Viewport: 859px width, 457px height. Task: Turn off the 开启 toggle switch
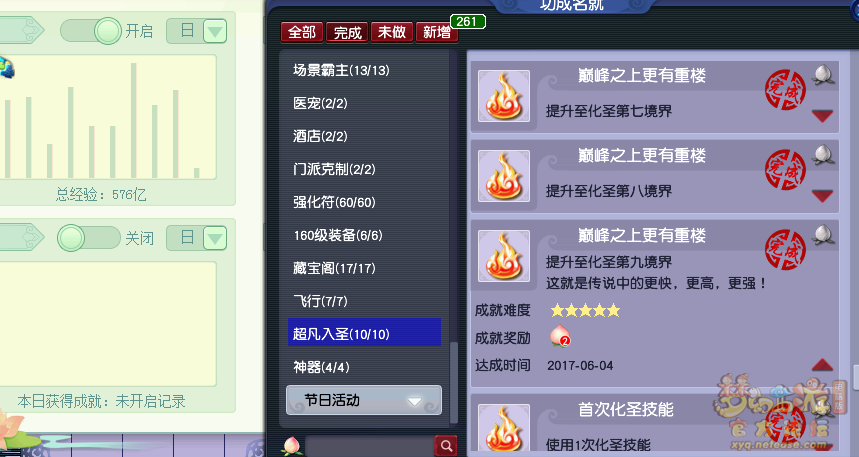coord(91,31)
